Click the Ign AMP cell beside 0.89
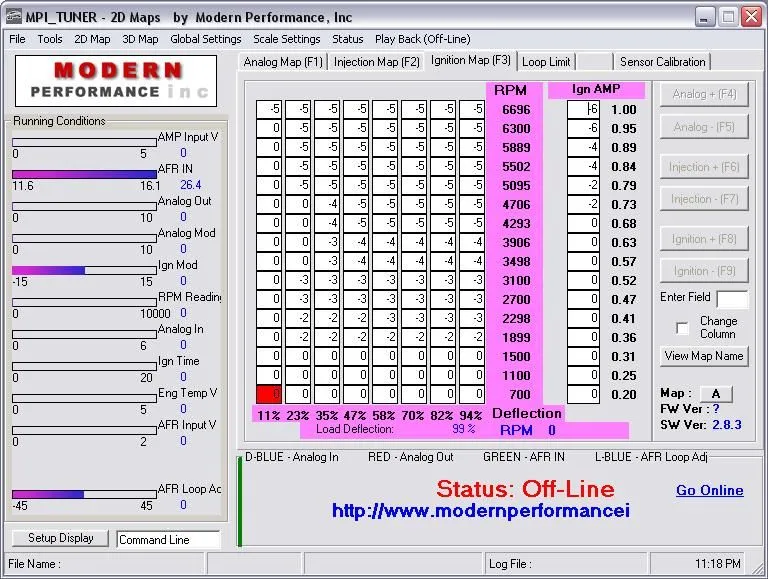Viewport: 768px width, 579px height. [583, 147]
